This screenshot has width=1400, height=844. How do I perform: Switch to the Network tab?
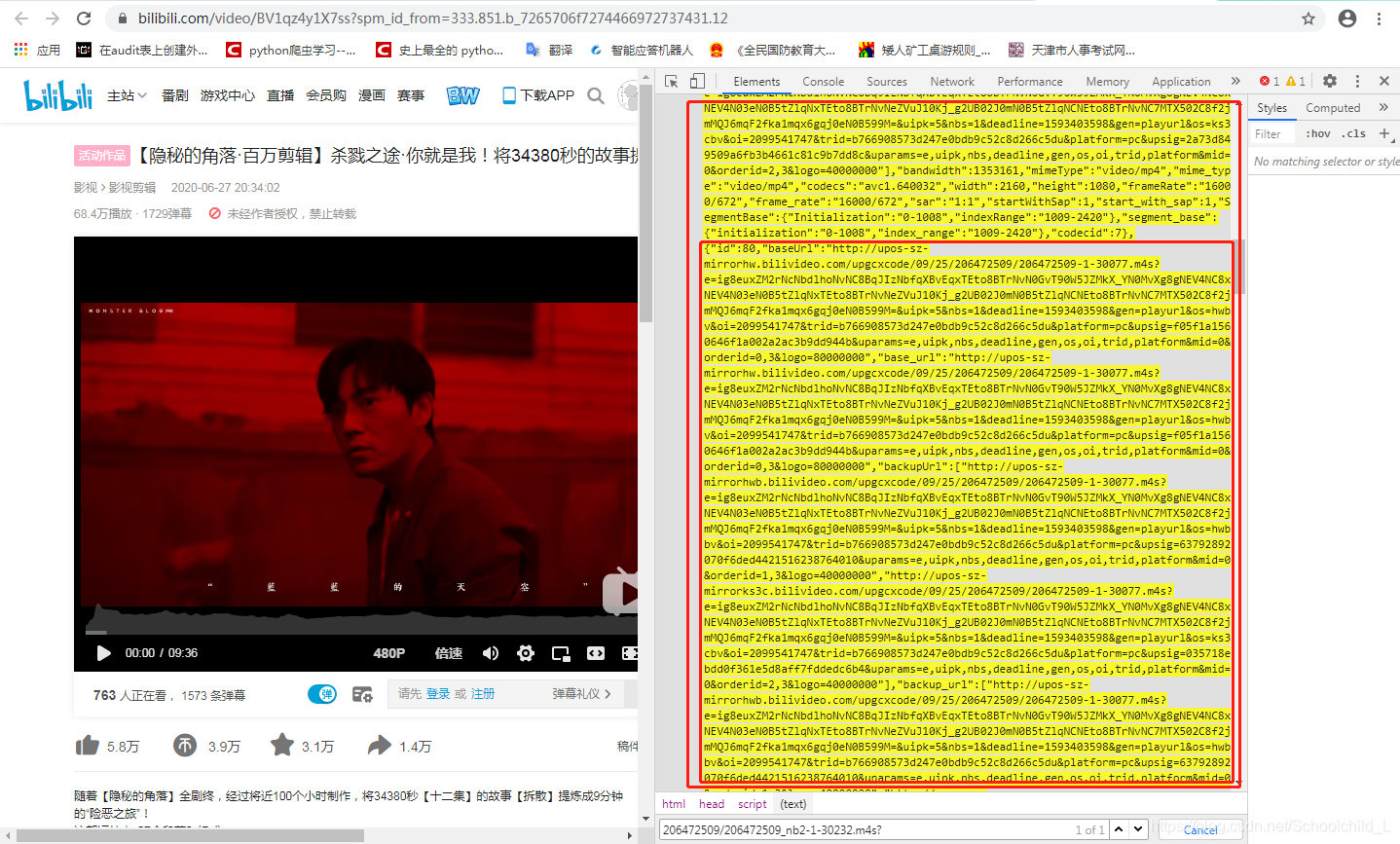click(952, 82)
